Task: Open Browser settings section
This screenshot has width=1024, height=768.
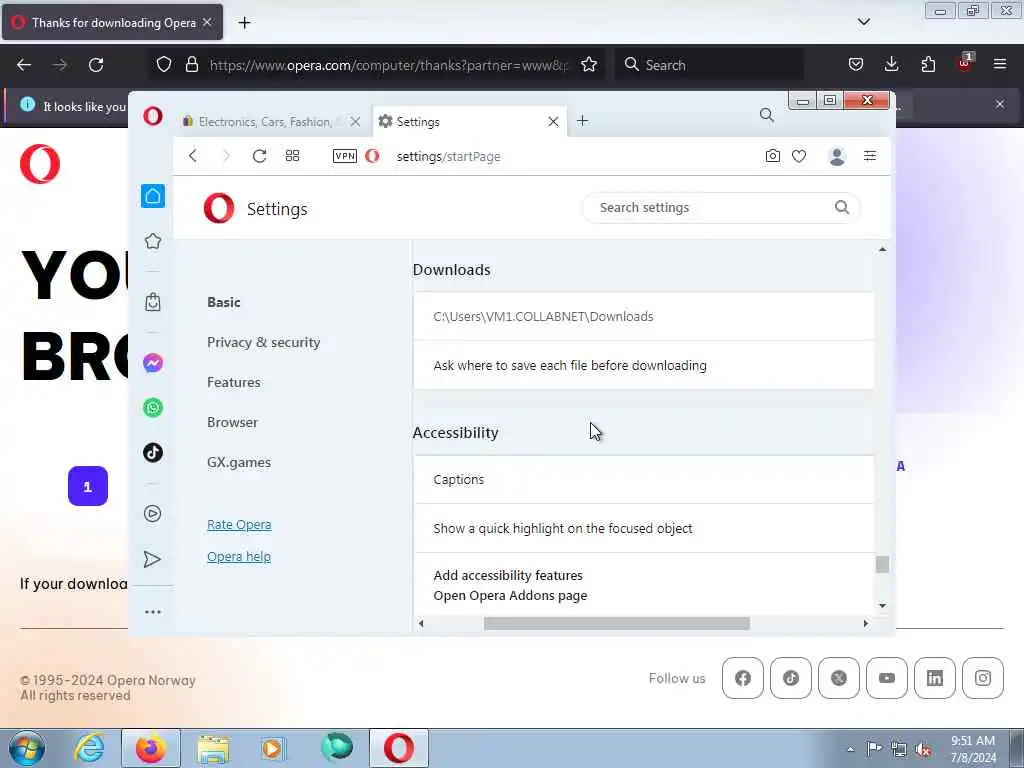Action: [232, 423]
